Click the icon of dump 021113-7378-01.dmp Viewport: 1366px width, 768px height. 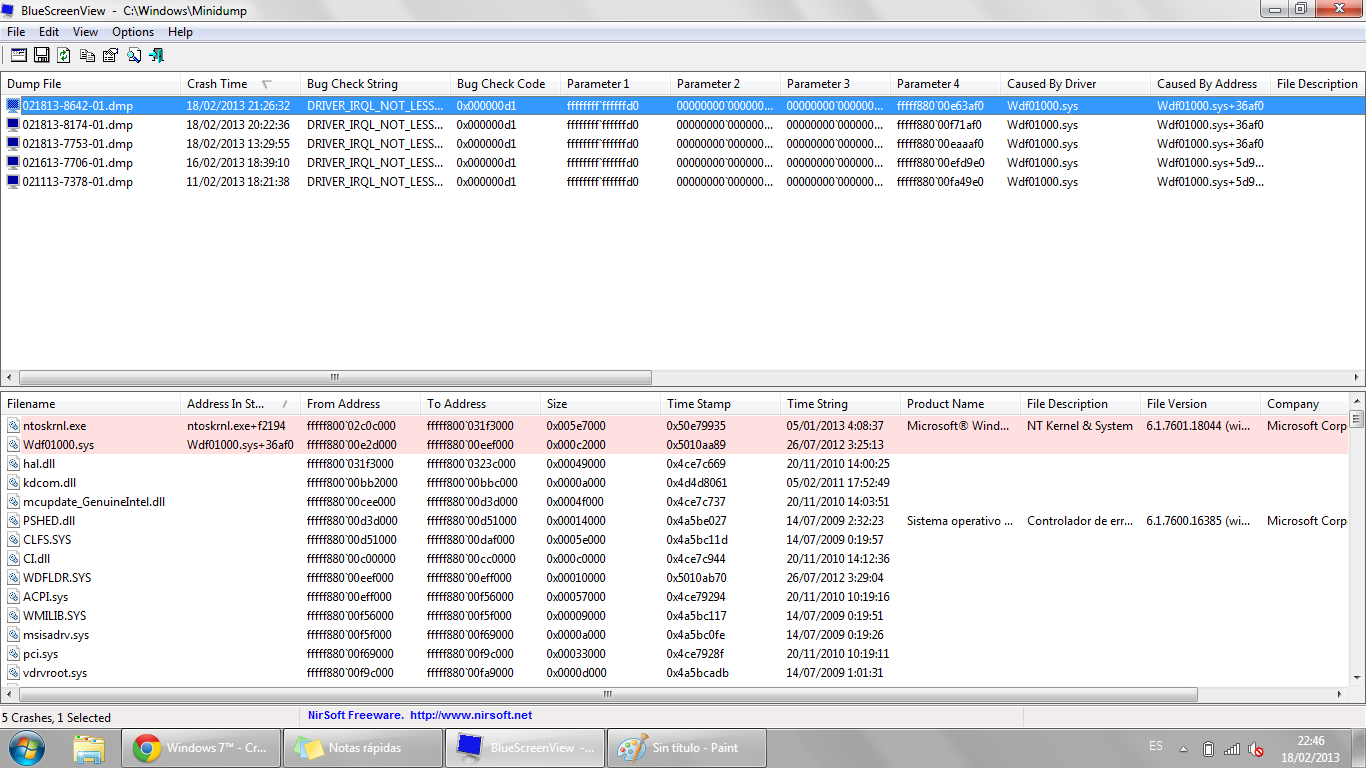(13, 182)
